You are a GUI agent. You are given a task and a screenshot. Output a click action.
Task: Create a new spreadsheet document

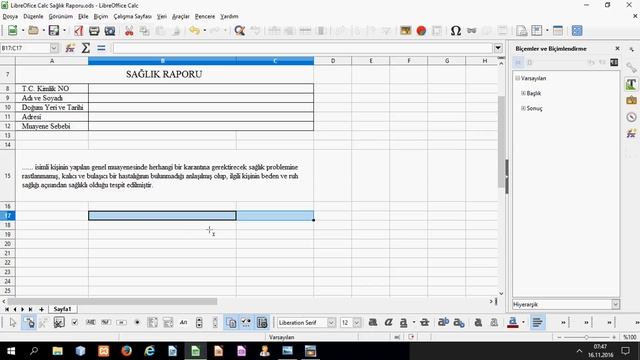[x=12, y=31]
